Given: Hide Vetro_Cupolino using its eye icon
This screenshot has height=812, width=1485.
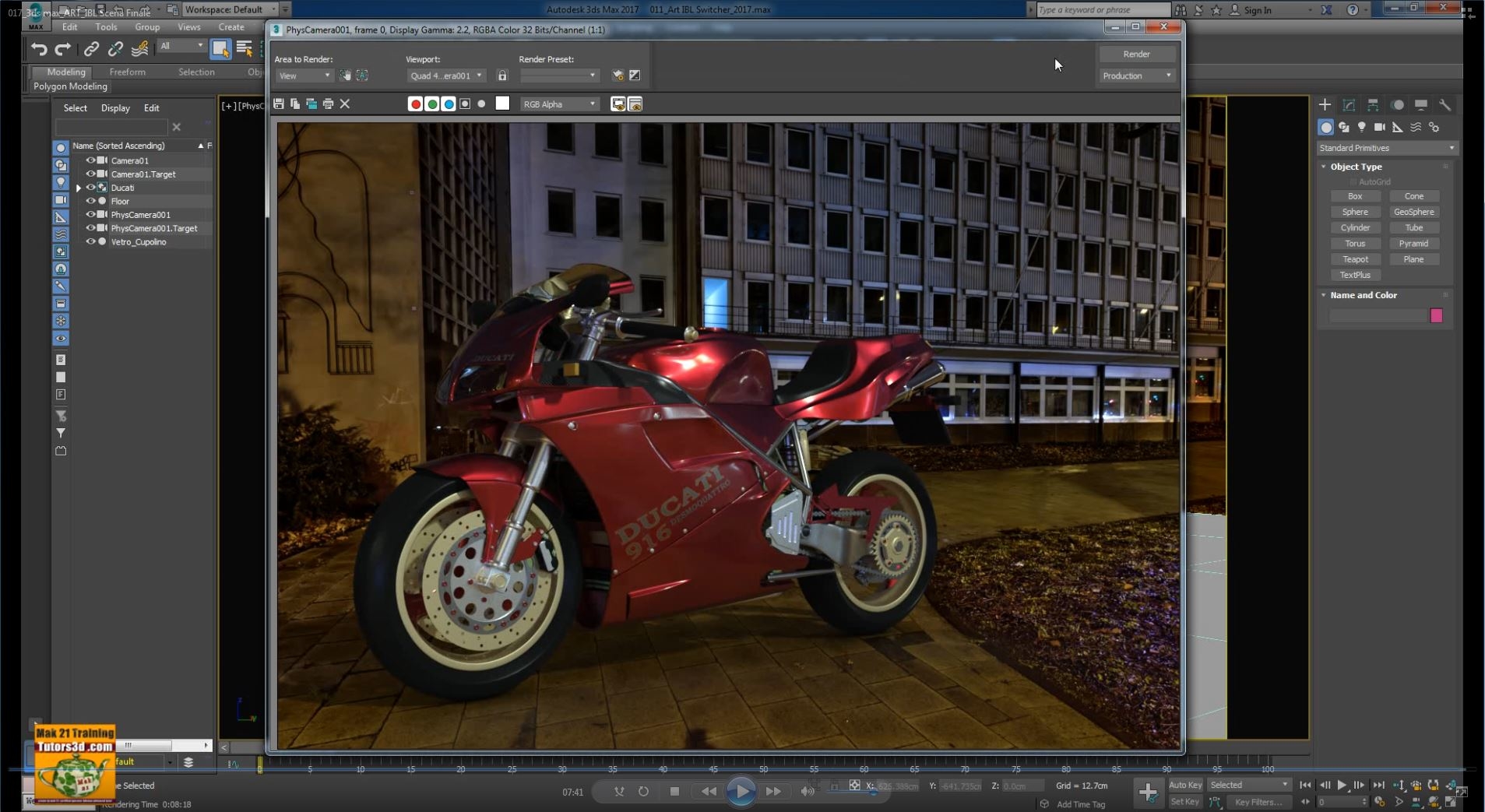Looking at the screenshot, I should (x=90, y=242).
